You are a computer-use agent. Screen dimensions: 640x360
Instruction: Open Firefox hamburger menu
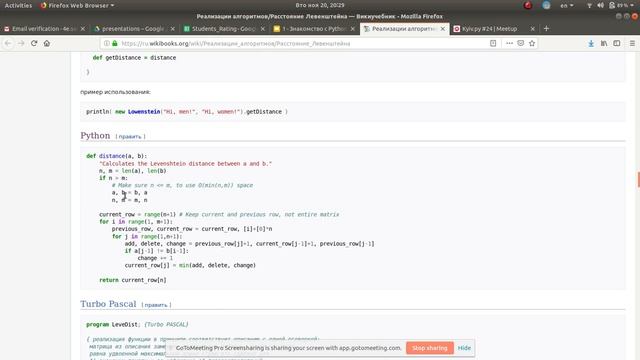[x=632, y=43]
